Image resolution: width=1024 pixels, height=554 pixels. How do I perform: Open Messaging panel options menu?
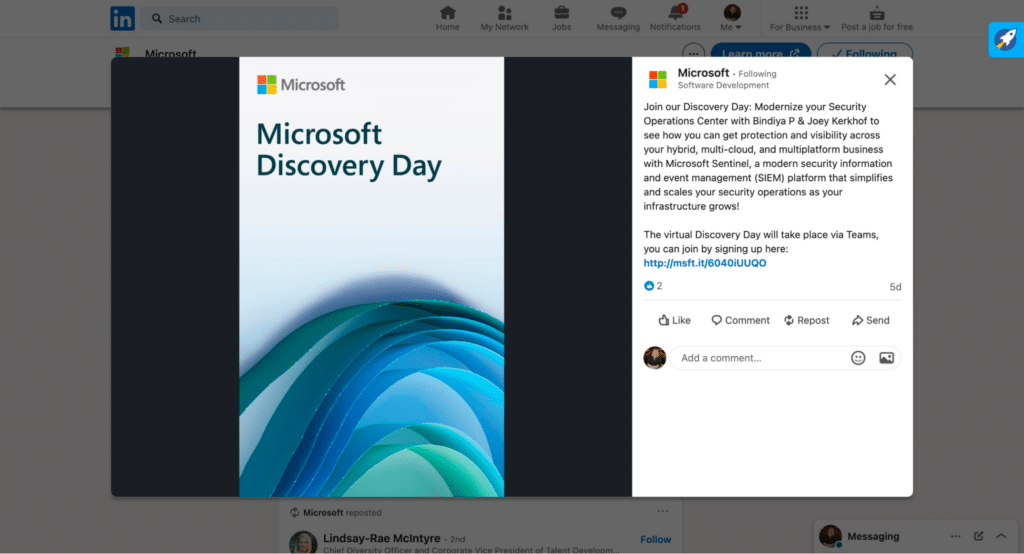point(955,536)
